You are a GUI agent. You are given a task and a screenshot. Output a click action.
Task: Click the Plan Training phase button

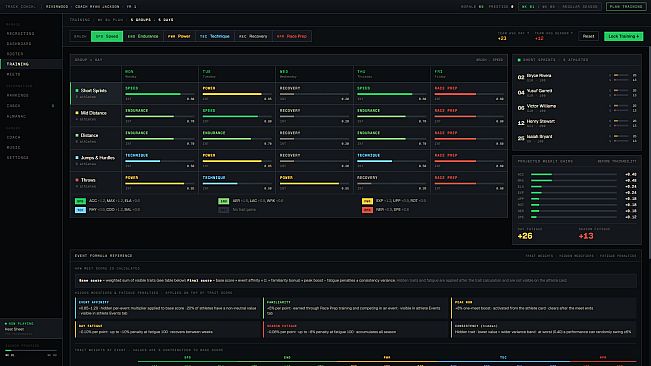[x=626, y=7]
